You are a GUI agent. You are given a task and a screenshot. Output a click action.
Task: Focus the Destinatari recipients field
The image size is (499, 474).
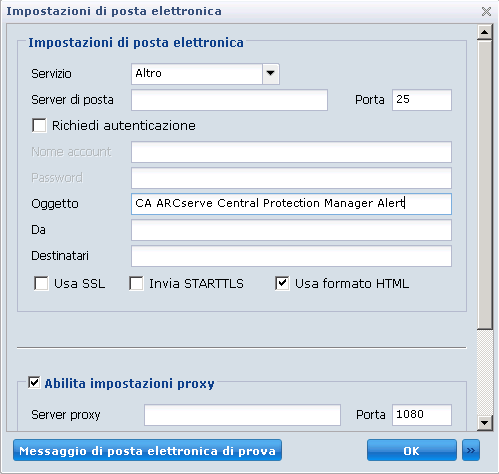tap(291, 256)
